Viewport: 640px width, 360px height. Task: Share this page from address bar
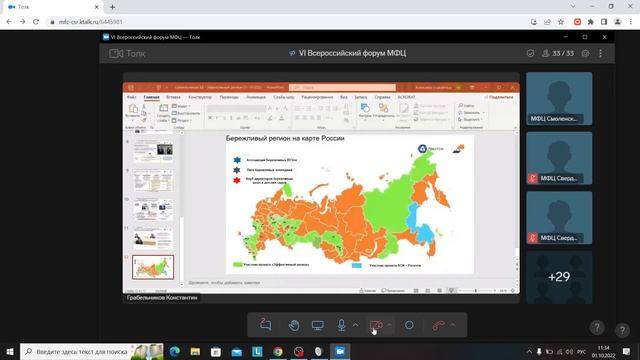tap(547, 22)
